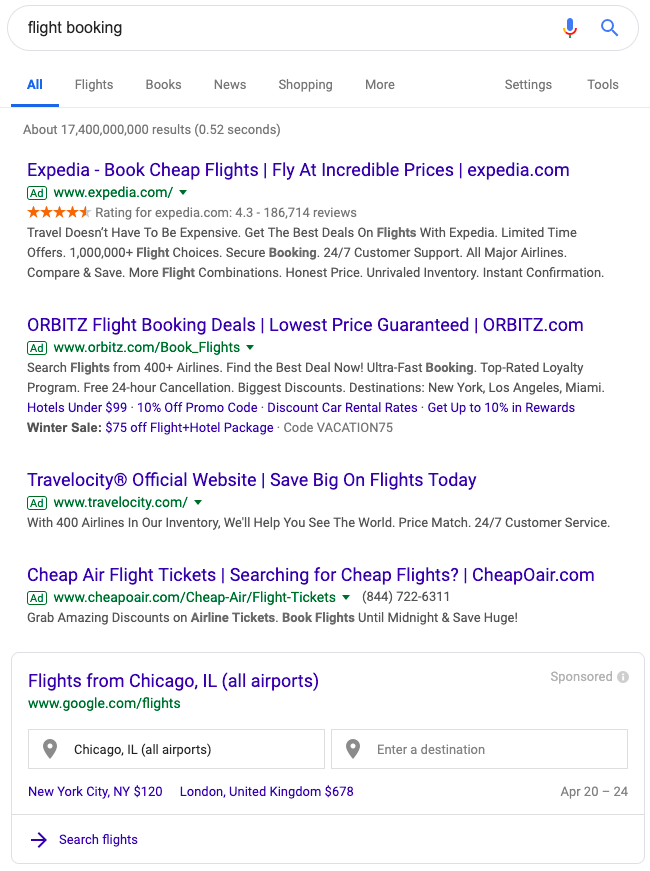
Task: Open the Tools menu
Action: (x=602, y=85)
